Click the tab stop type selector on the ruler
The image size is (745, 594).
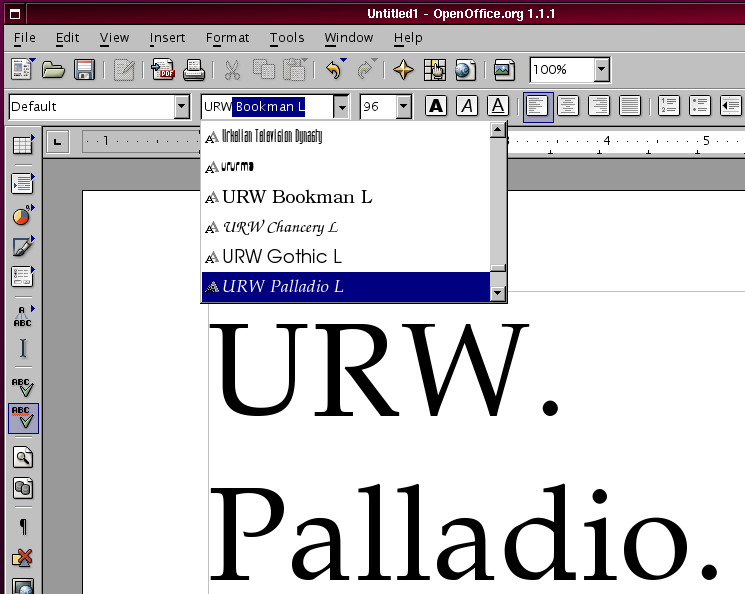57,142
